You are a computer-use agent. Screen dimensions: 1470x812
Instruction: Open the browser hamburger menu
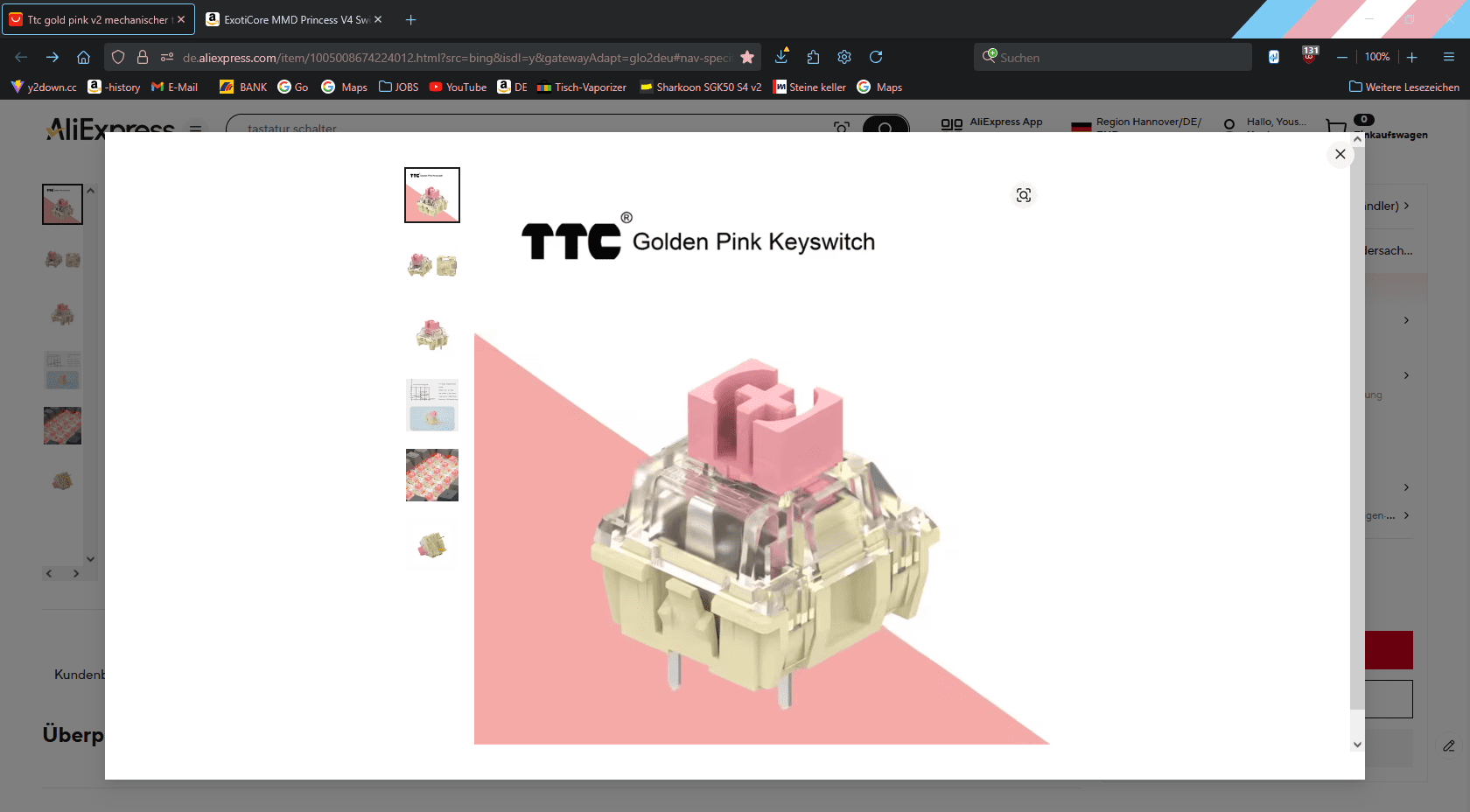pyautogui.click(x=1449, y=57)
